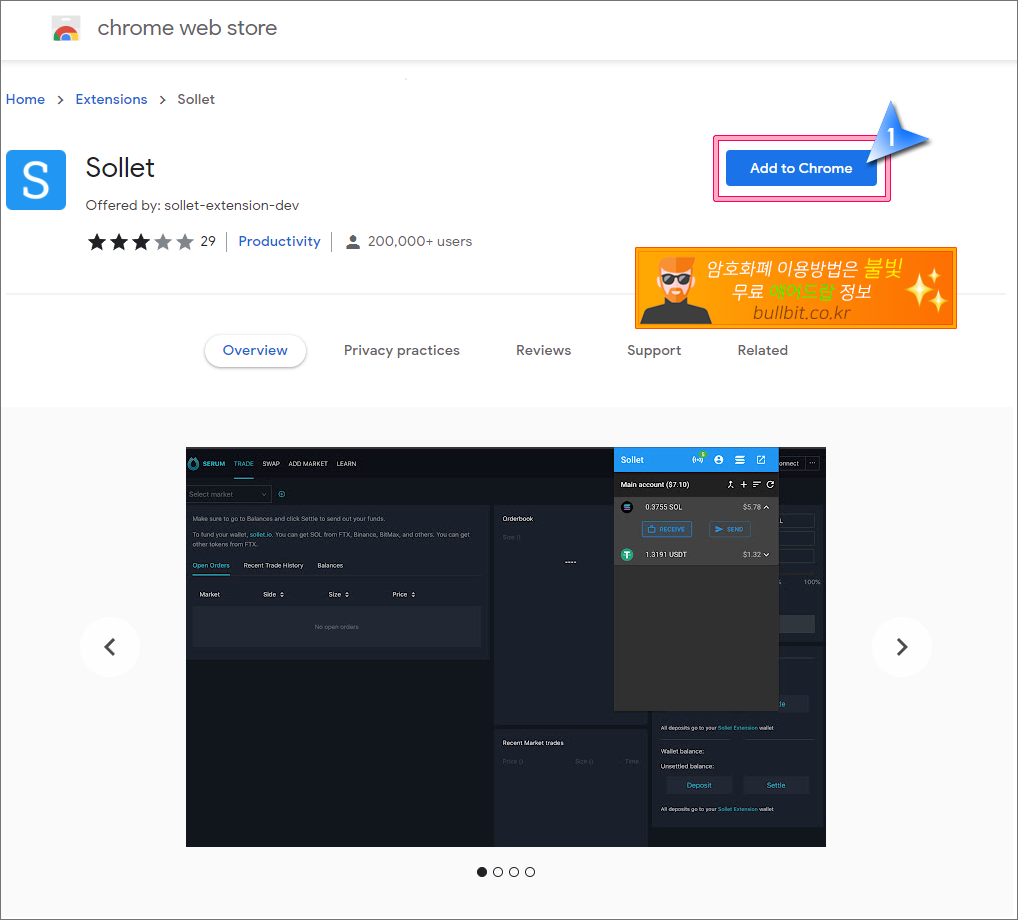Switch to the Support tab
This screenshot has height=920, width=1018.
click(x=654, y=351)
